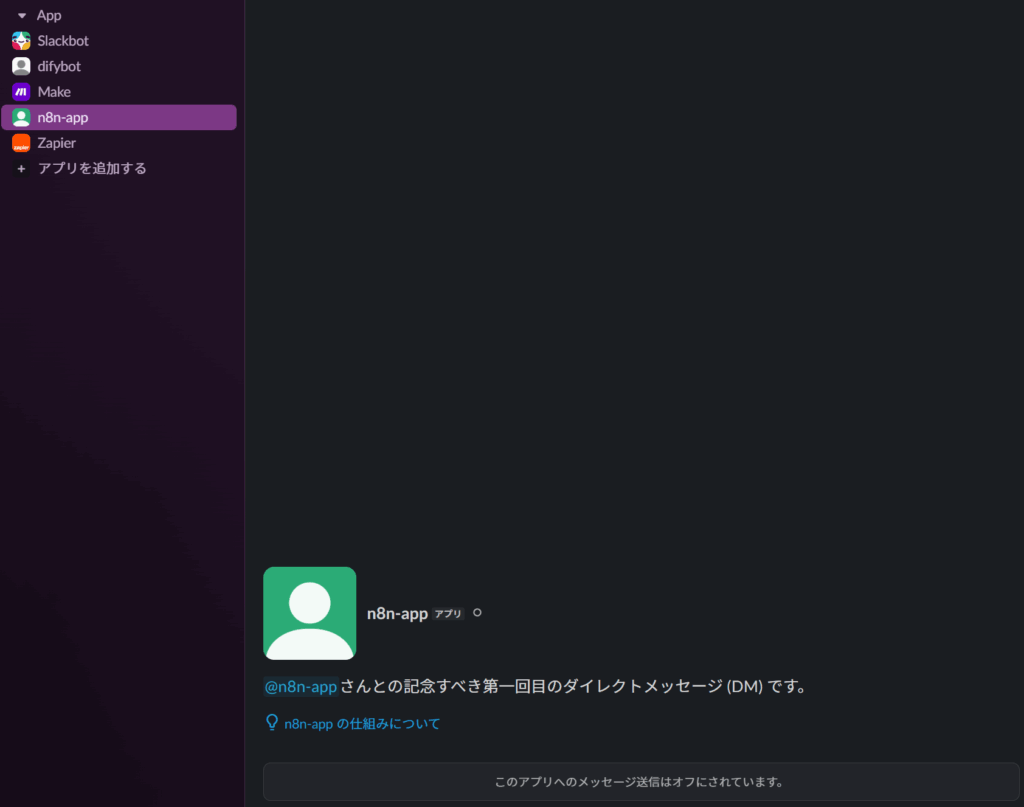Click the Slackbot avatar icon in sidebar
The image size is (1024, 807).
pyautogui.click(x=21, y=41)
